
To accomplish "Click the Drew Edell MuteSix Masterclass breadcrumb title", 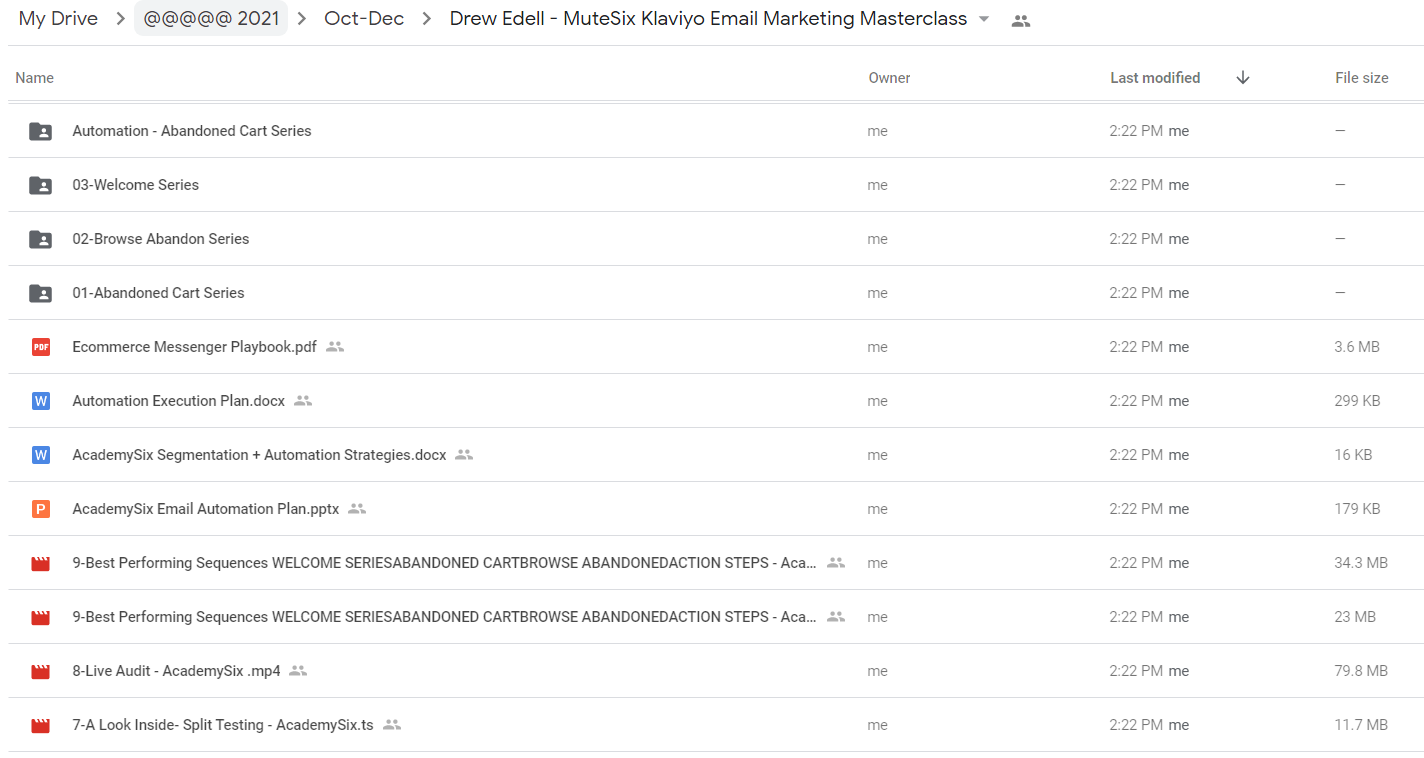I will coord(708,19).
